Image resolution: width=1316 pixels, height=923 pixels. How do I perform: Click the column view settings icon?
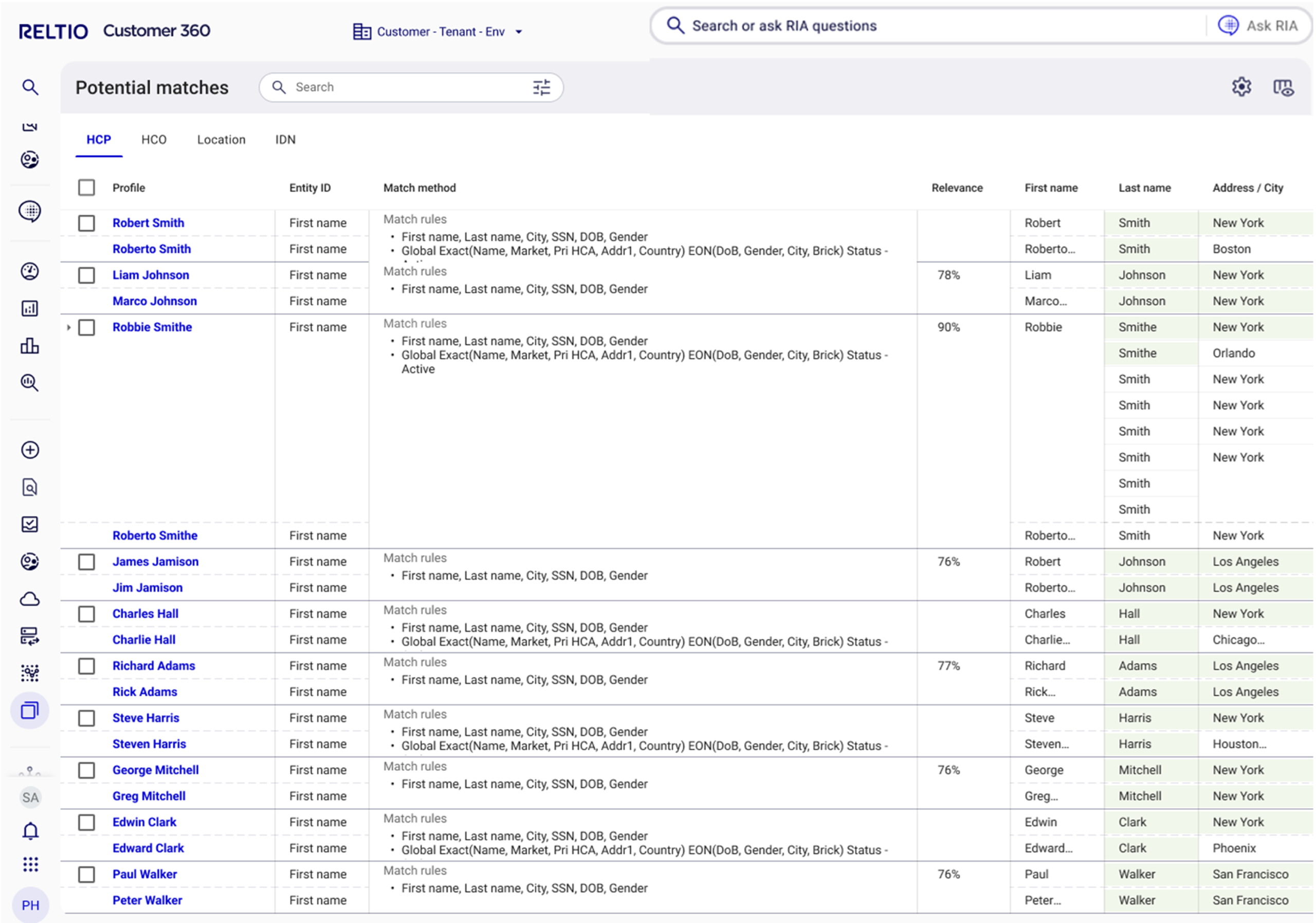pyautogui.click(x=1283, y=88)
